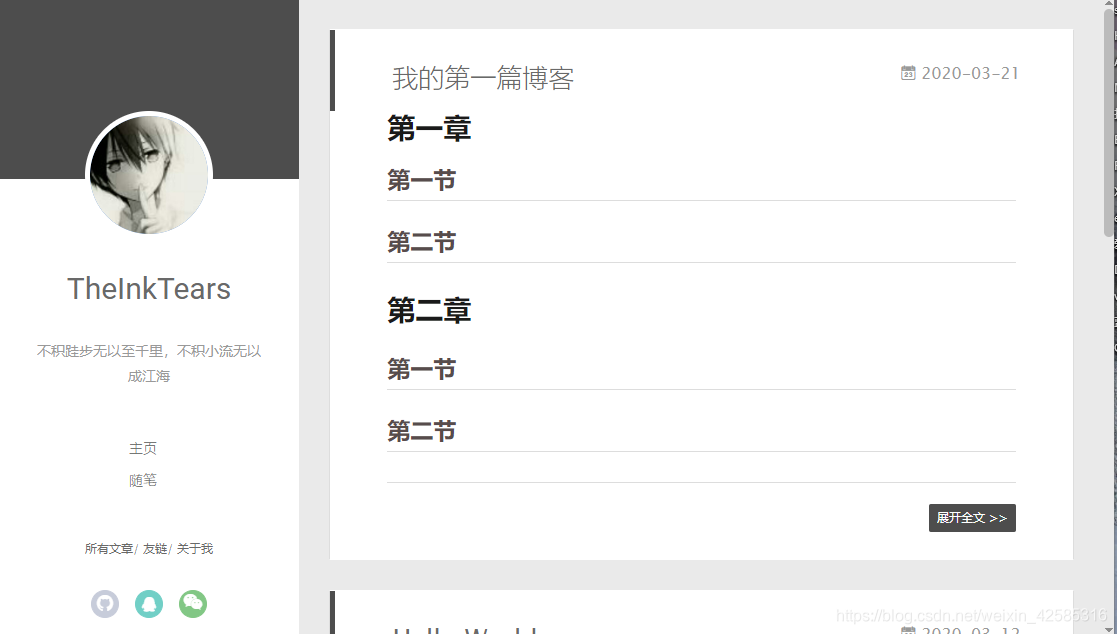Click 第二节 under 第一章
The image size is (1117, 634).
point(421,242)
